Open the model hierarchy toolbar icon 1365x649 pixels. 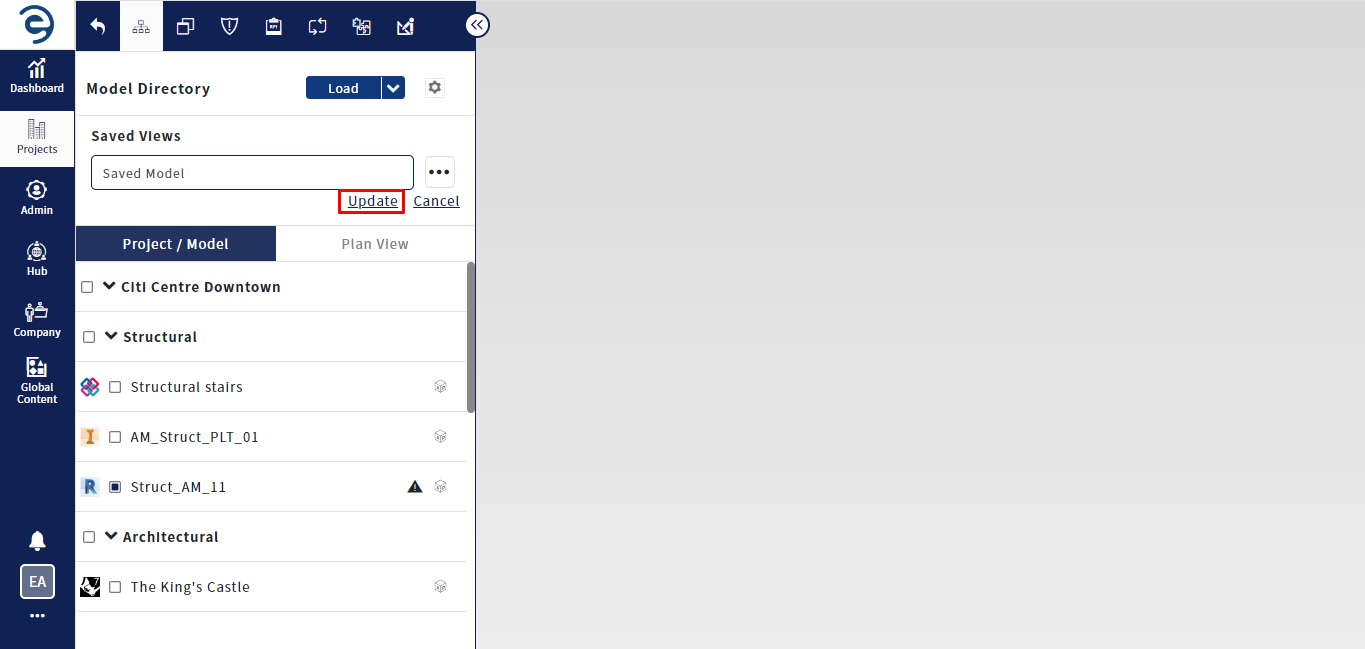(141, 26)
